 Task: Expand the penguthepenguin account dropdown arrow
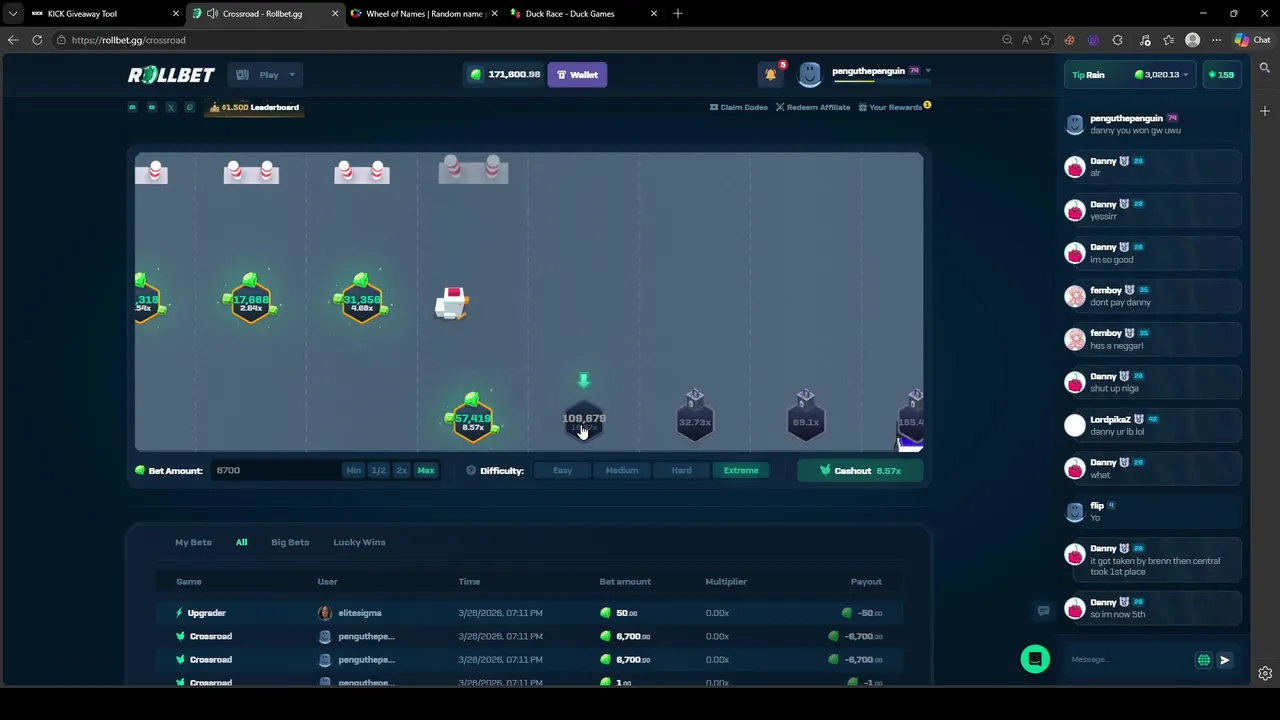point(928,71)
